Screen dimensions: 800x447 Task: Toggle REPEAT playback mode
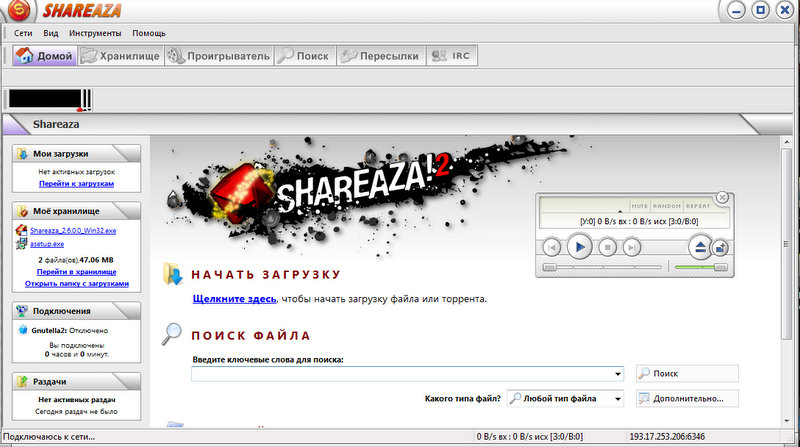point(698,206)
